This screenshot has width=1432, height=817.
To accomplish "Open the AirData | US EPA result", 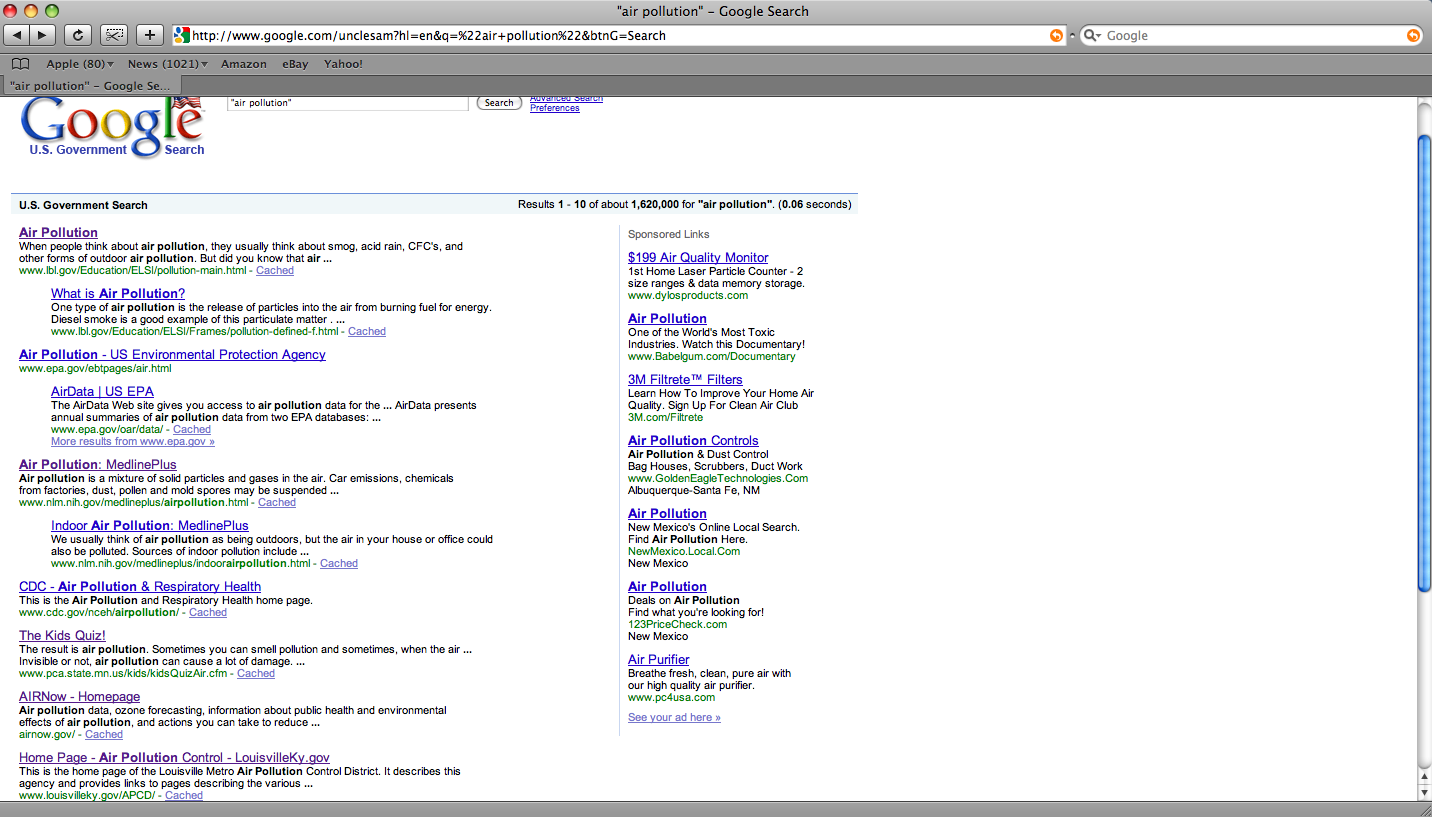I will click(102, 391).
